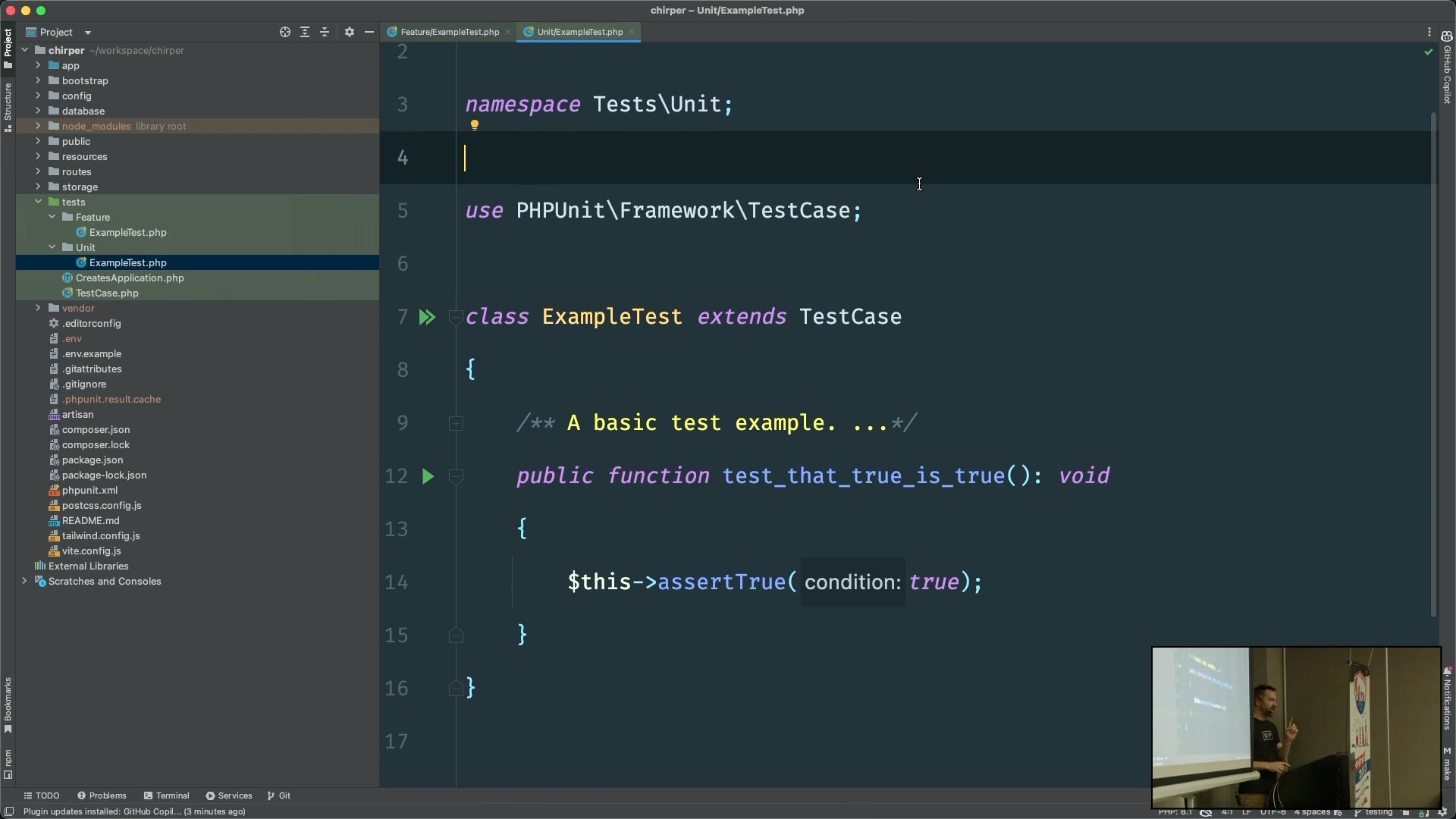Open phpunit.xml in project tree
Screen dimensions: 1456x819
point(89,490)
